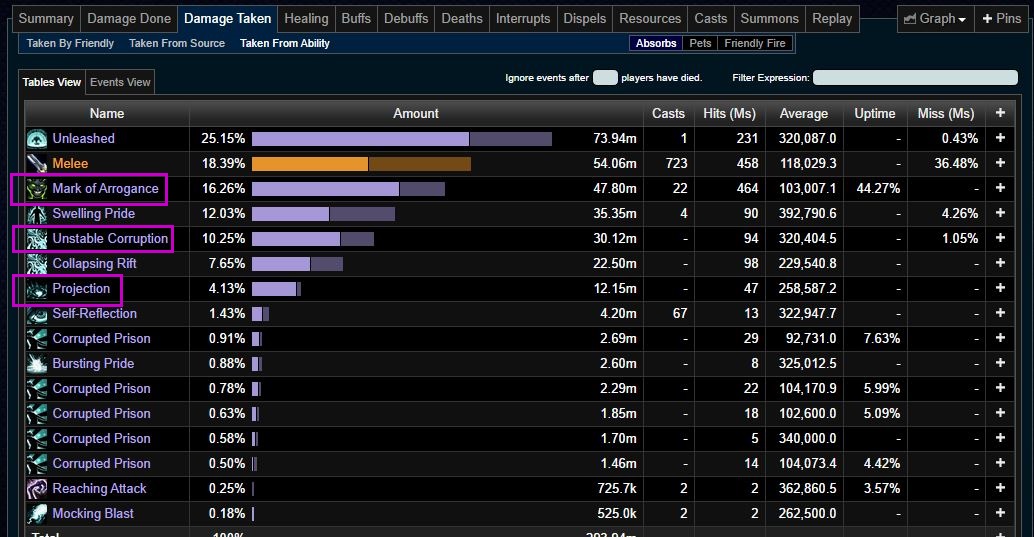
Task: Click the Melee orange damage bar
Action: coord(310,164)
